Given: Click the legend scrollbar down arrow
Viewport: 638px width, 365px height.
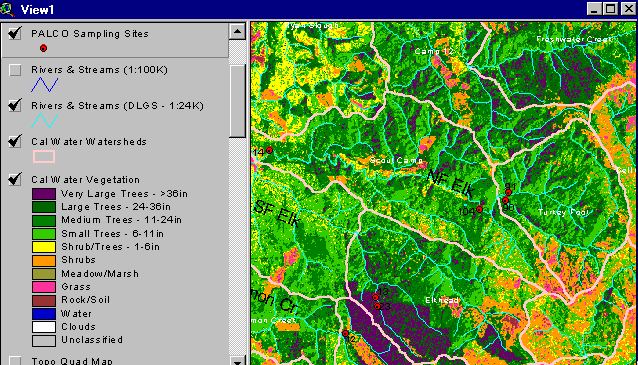Looking at the screenshot, I should (237, 360).
